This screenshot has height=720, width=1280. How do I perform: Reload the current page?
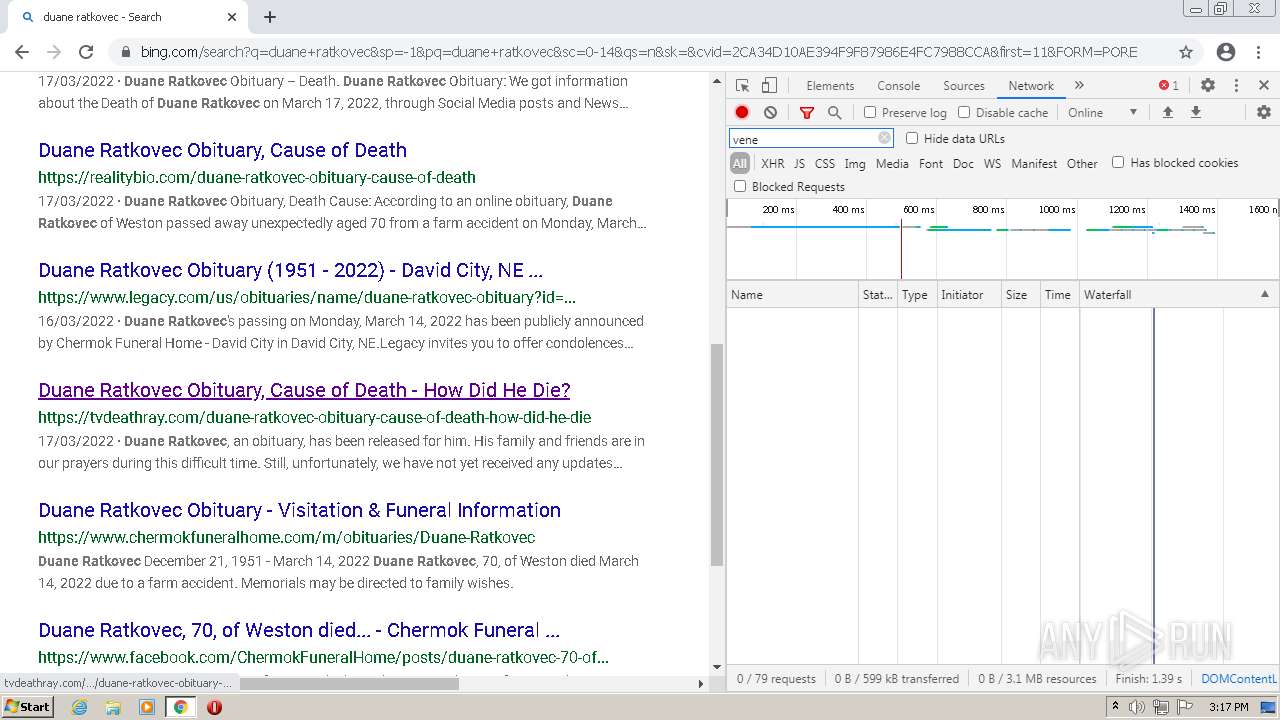point(86,52)
